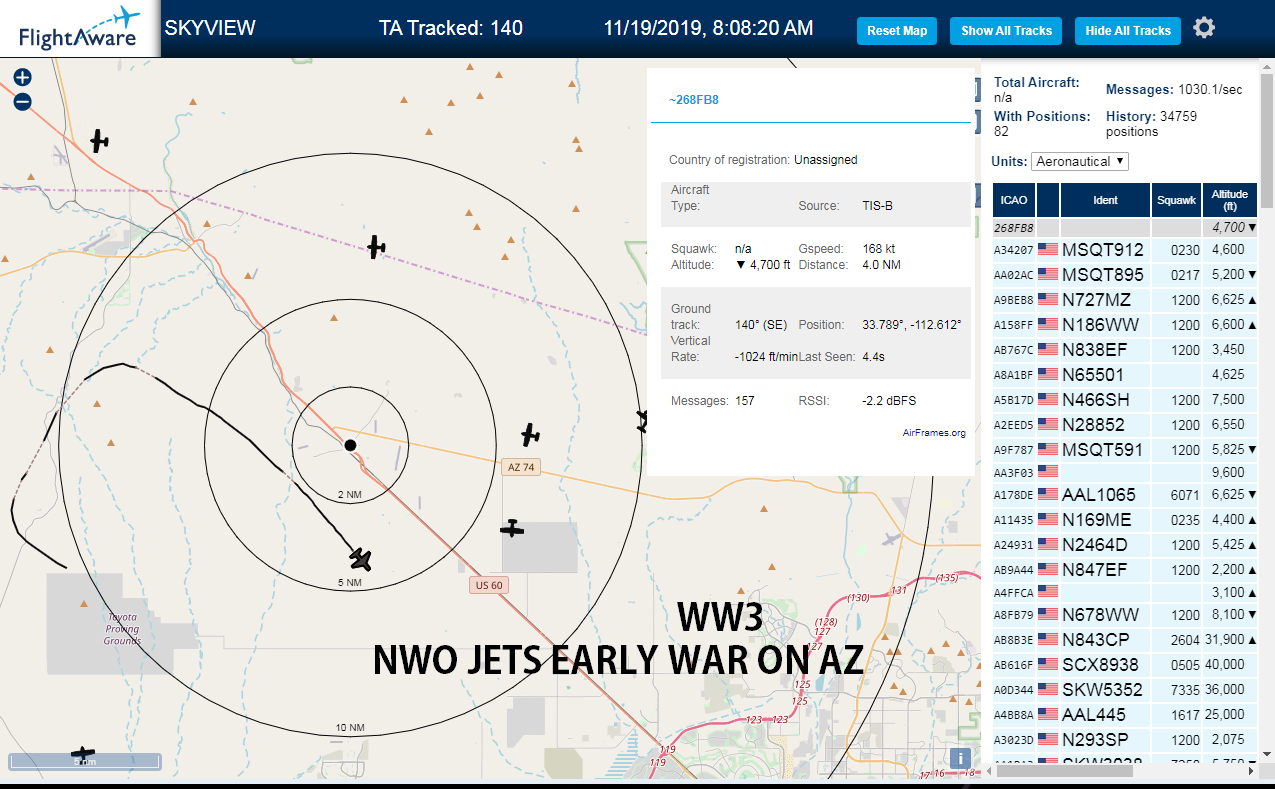The height and width of the screenshot is (789, 1275).
Task: Click Hide All Tracks button
Action: coord(1128,31)
